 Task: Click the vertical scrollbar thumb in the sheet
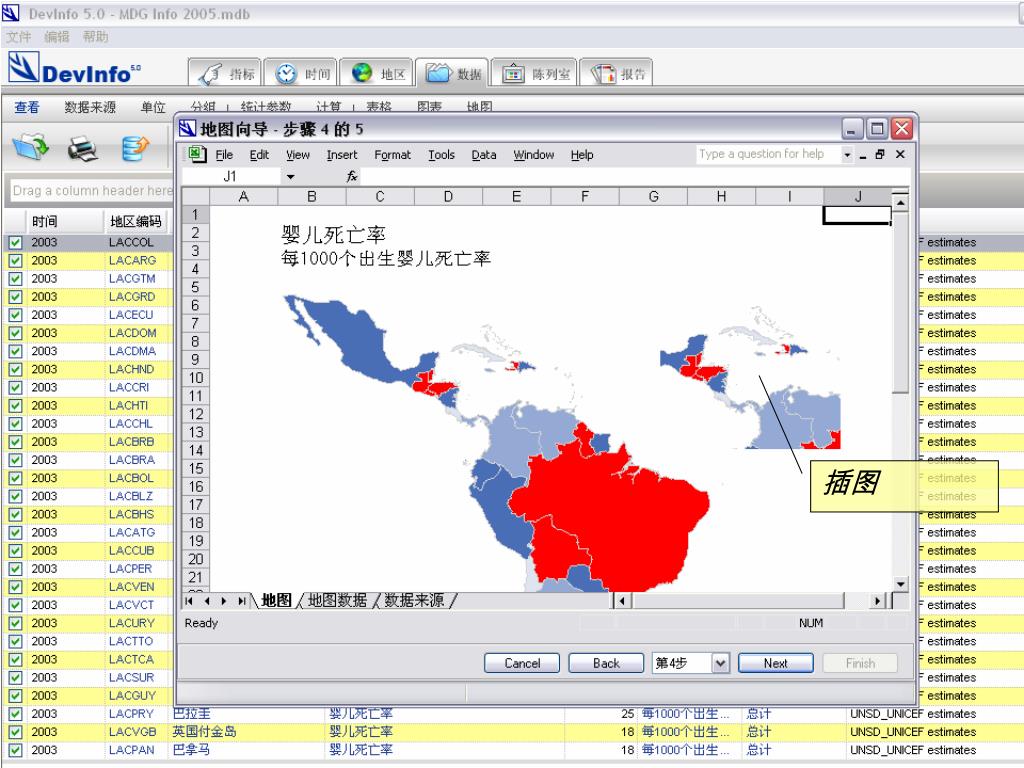click(x=901, y=302)
